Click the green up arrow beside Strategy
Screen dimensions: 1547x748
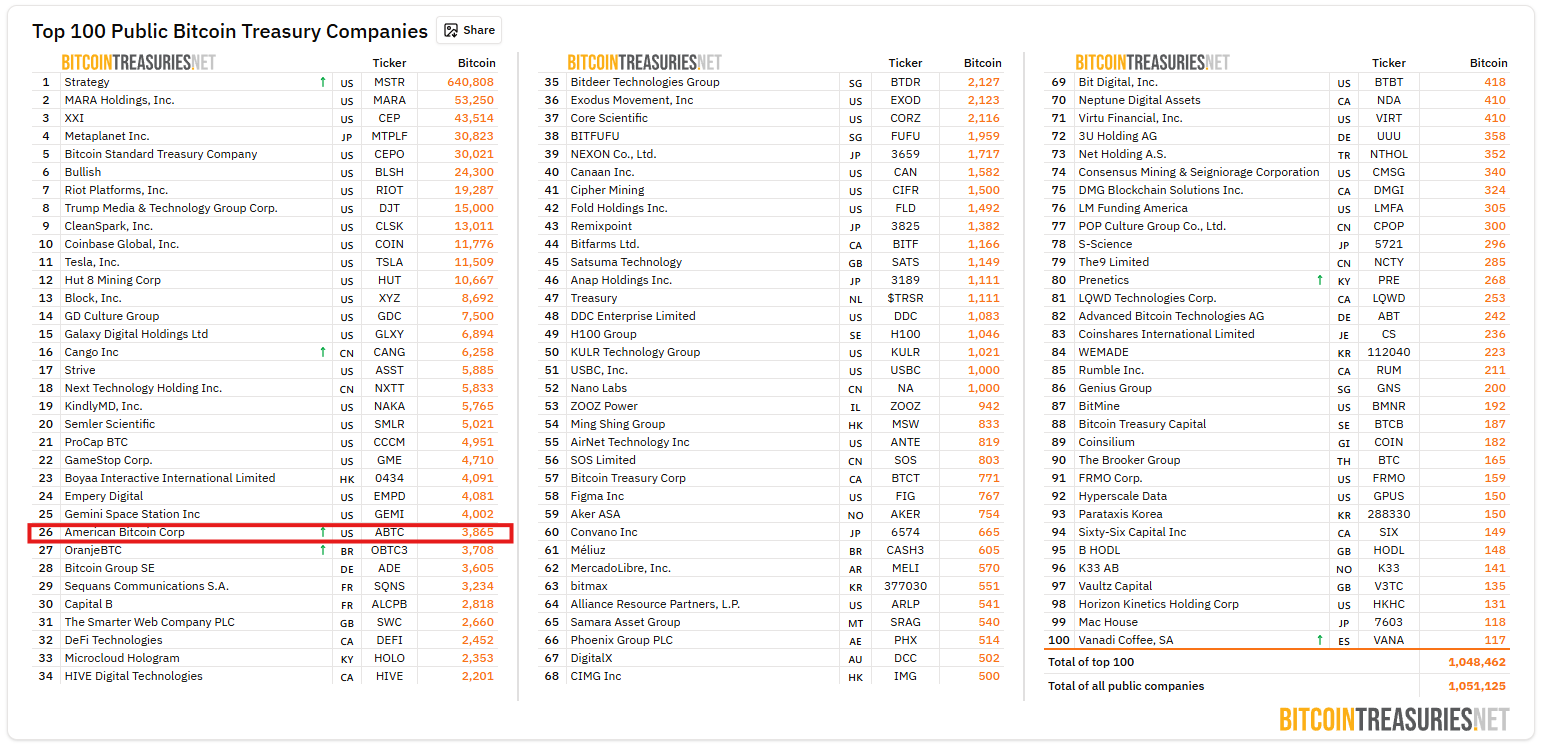pyautogui.click(x=322, y=82)
